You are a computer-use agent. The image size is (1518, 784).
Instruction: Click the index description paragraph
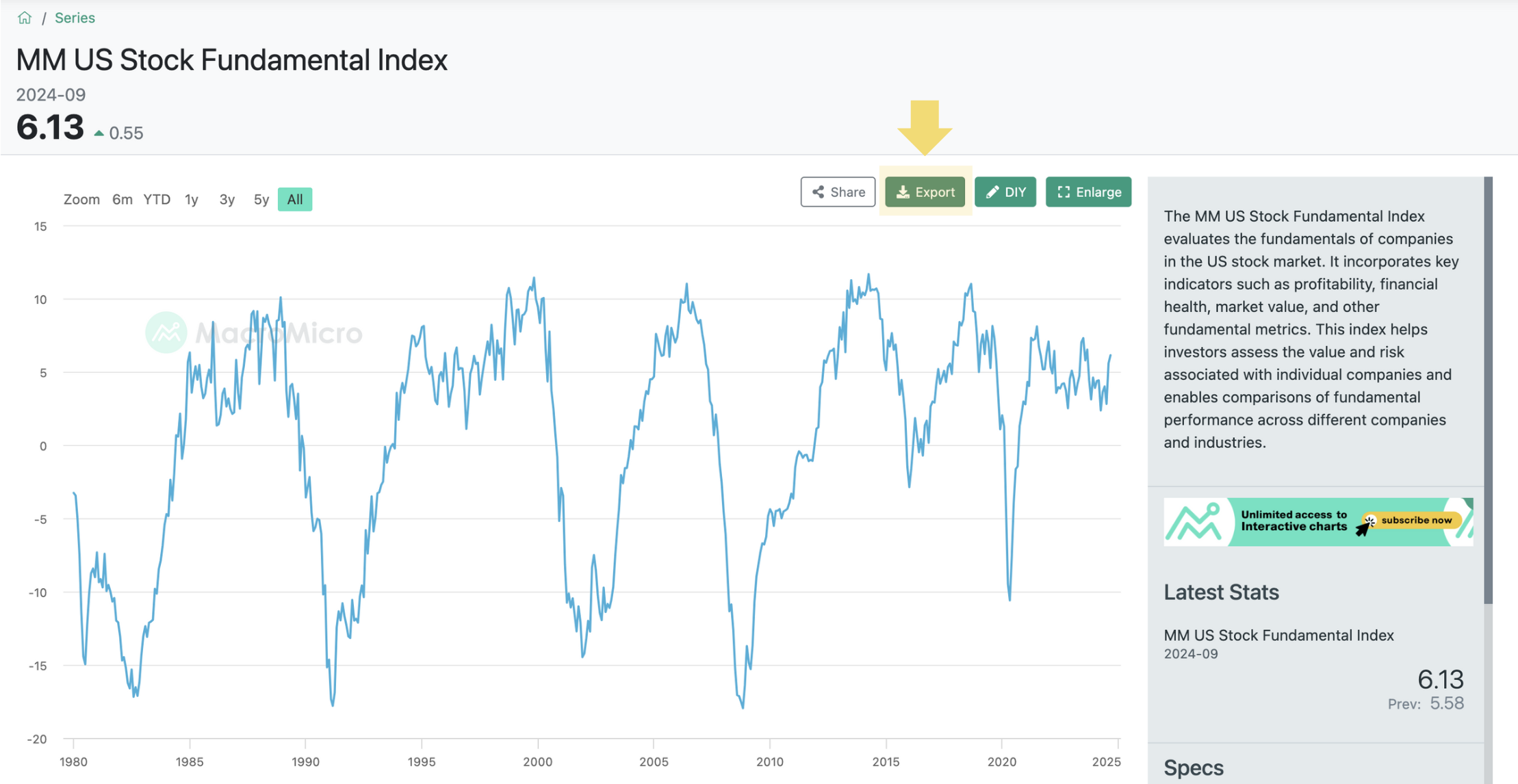1312,329
